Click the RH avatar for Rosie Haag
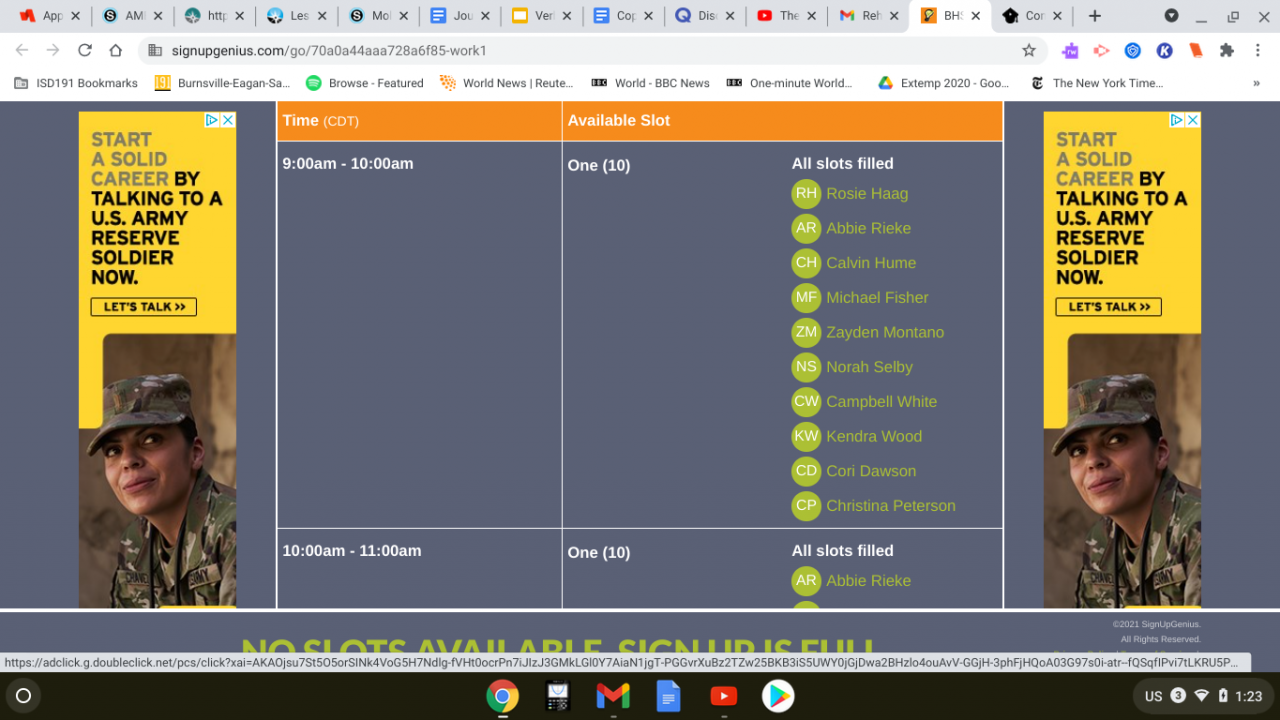This screenshot has width=1280, height=720. pyautogui.click(x=806, y=194)
